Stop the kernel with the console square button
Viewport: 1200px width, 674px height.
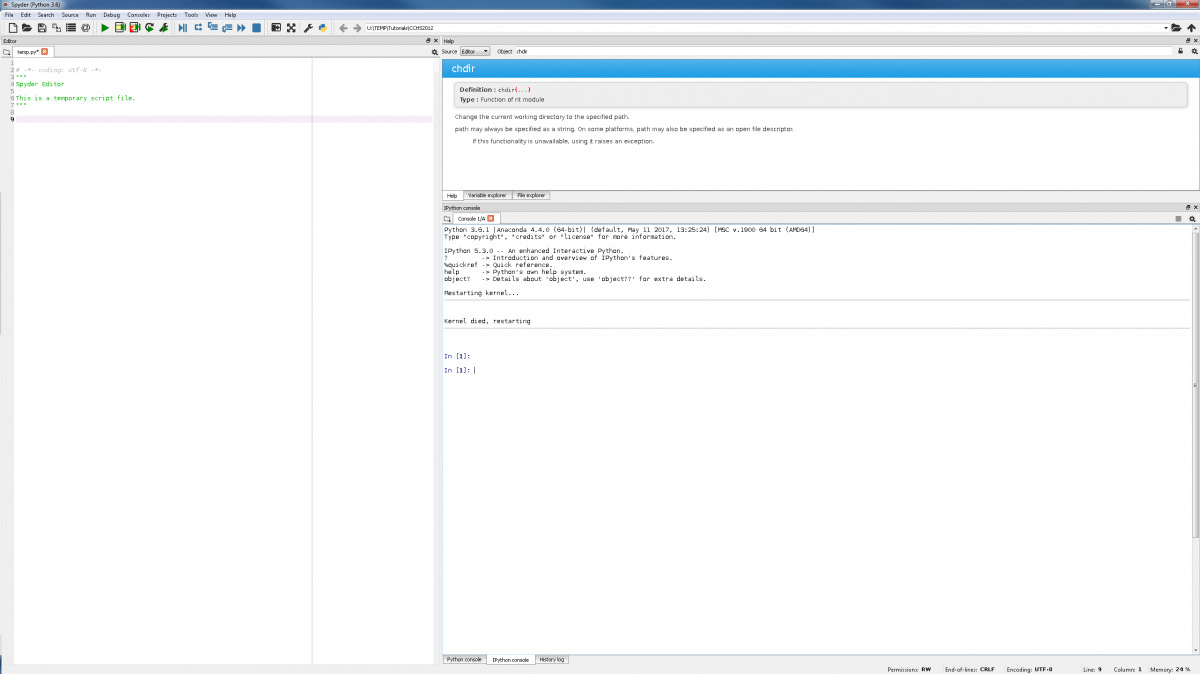pyautogui.click(x=1179, y=218)
